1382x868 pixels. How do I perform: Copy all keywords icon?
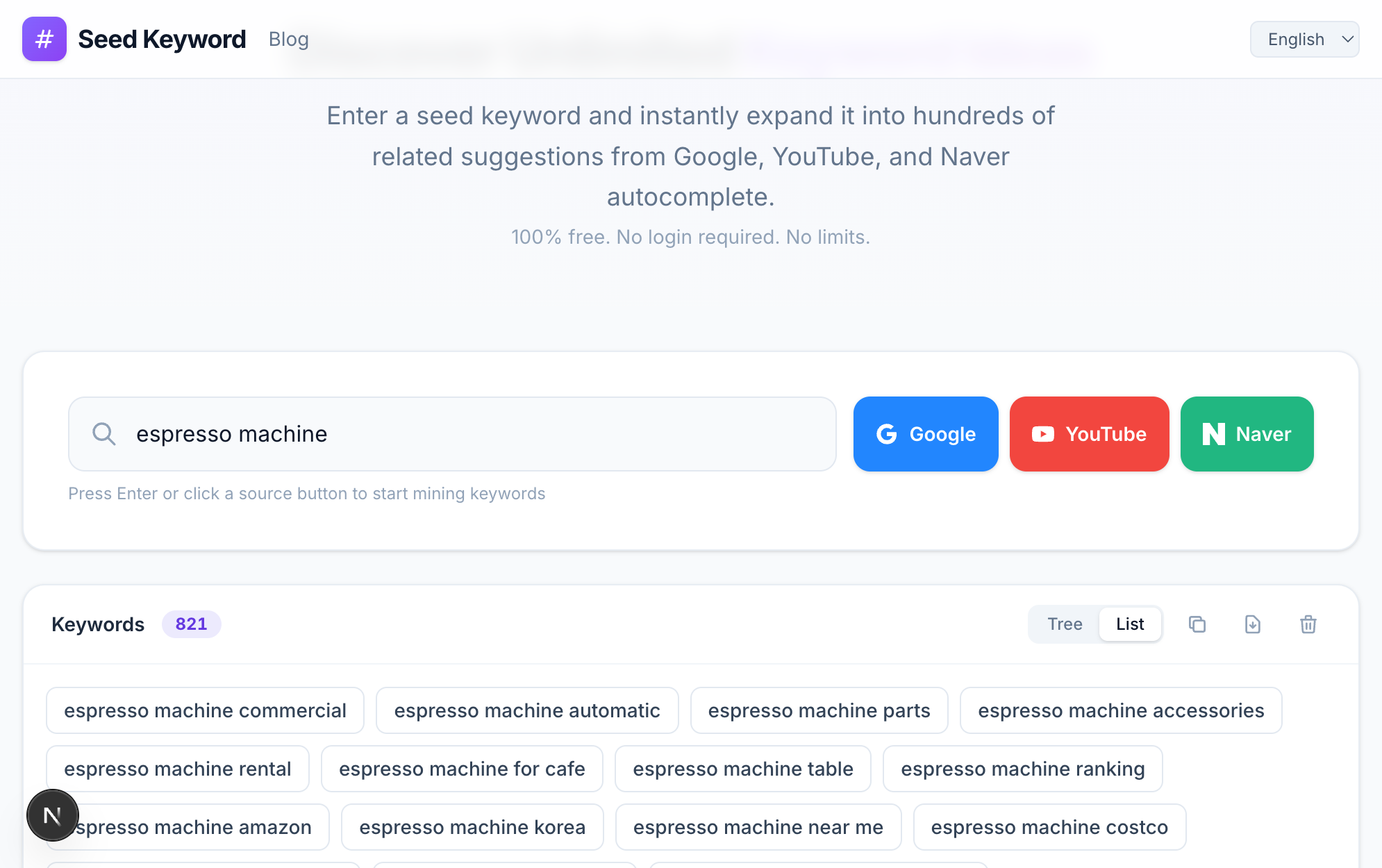tap(1197, 624)
